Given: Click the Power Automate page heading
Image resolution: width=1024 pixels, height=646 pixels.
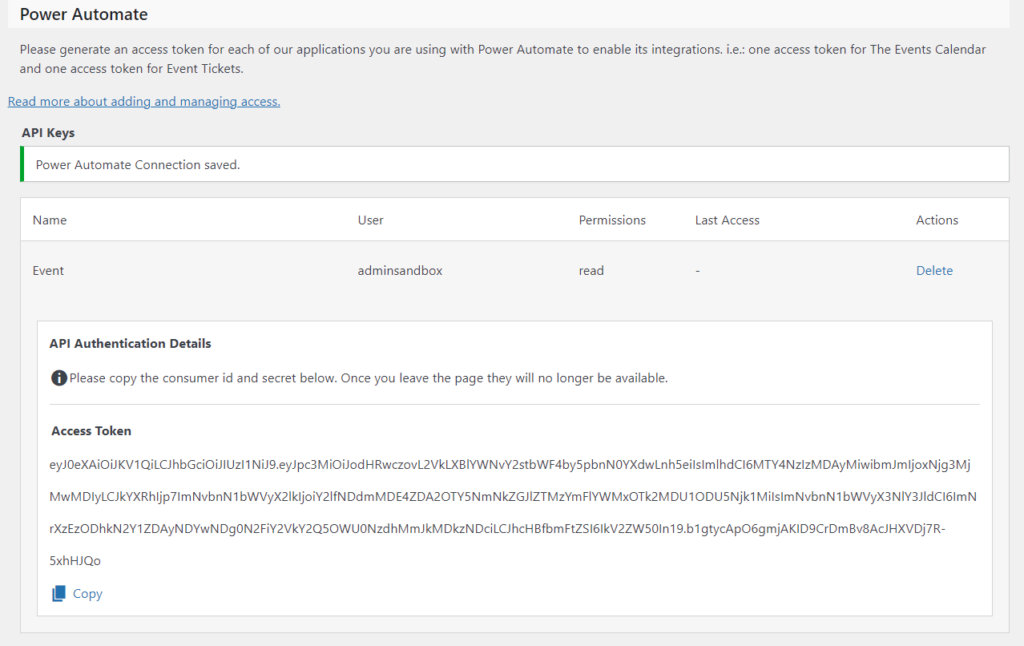Looking at the screenshot, I should (x=83, y=14).
